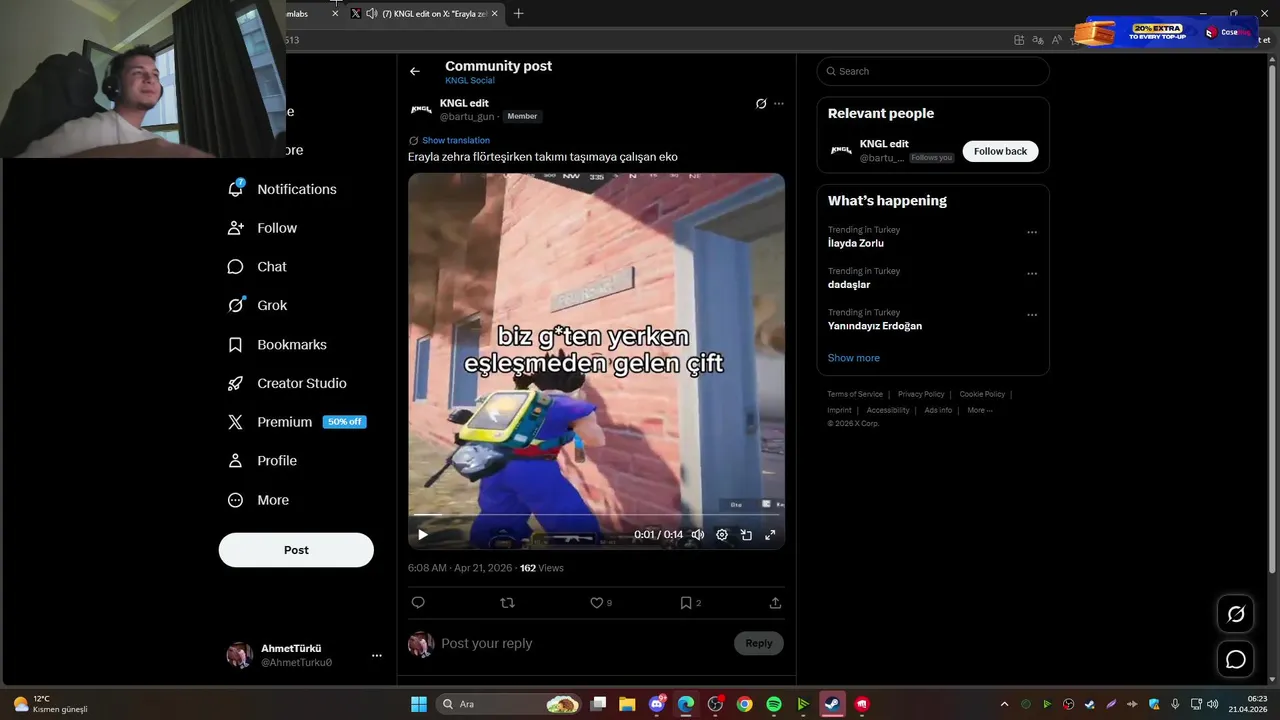
Task: Open more options for Yanındayız Erdoğan trend
Action: tap(1032, 315)
